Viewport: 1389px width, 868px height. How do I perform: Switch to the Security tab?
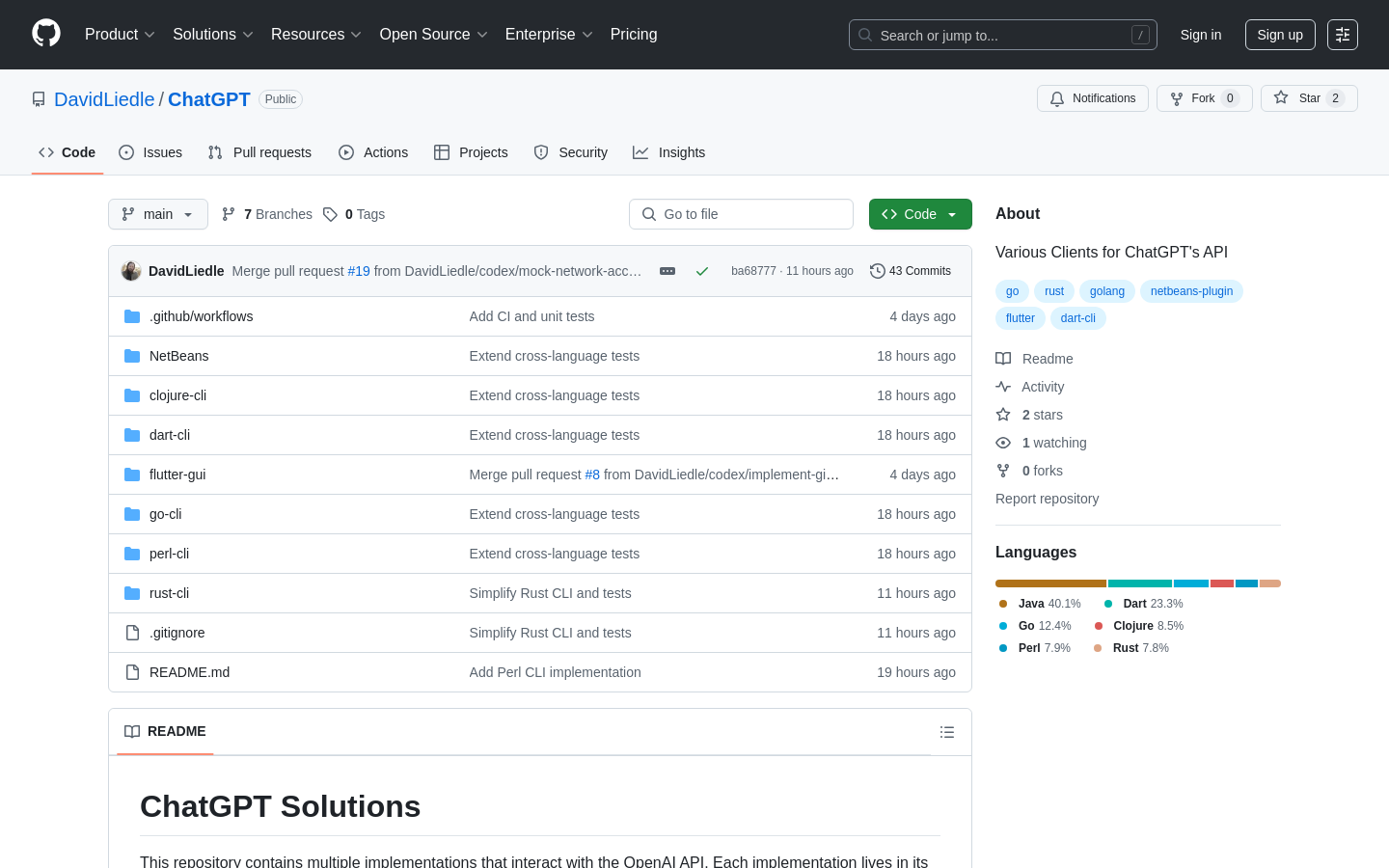coord(571,152)
